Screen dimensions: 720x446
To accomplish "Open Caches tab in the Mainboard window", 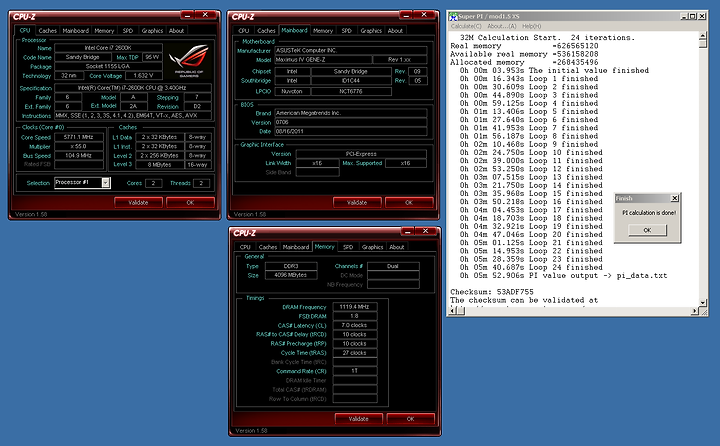I will 266,31.
